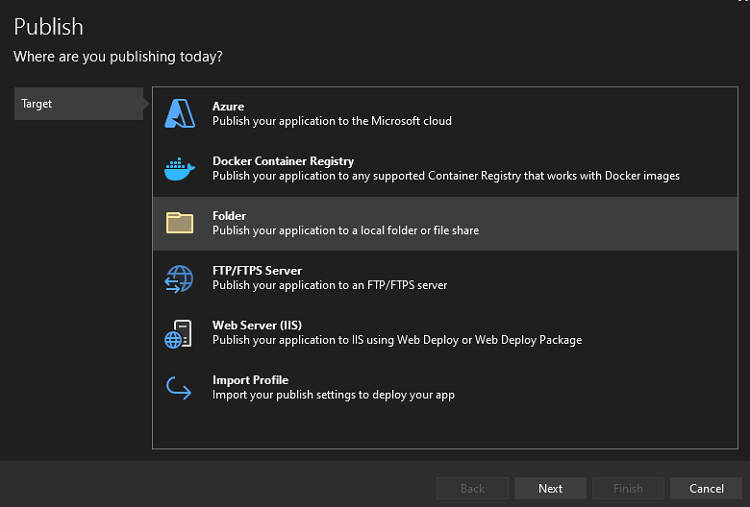Select the Azure title text

coord(228,106)
